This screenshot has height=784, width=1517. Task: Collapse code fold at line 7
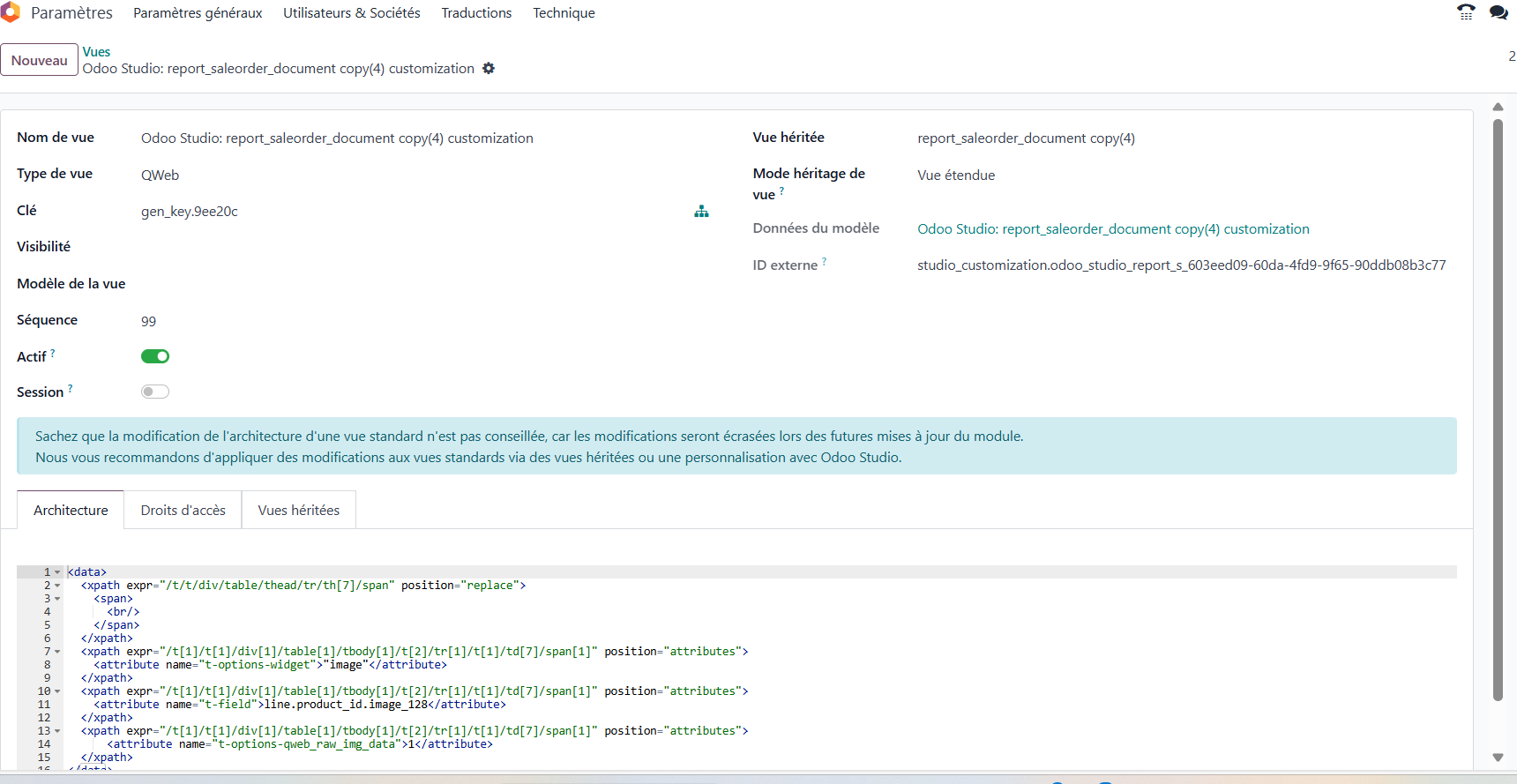[57, 652]
